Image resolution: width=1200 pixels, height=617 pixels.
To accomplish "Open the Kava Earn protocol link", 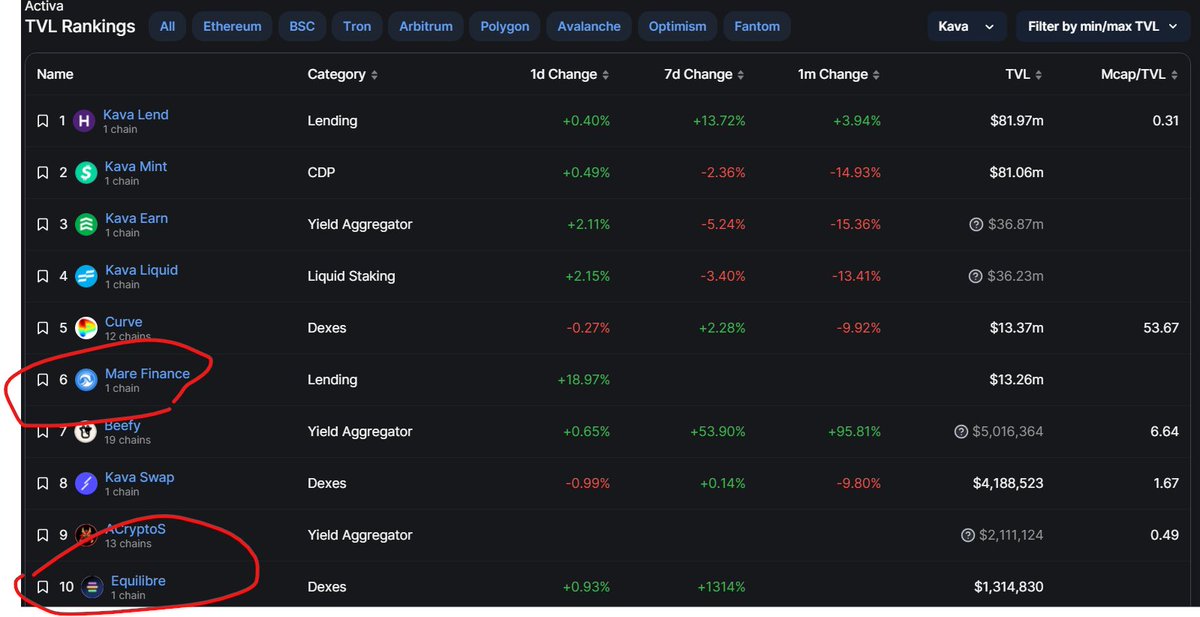I will coord(136,219).
